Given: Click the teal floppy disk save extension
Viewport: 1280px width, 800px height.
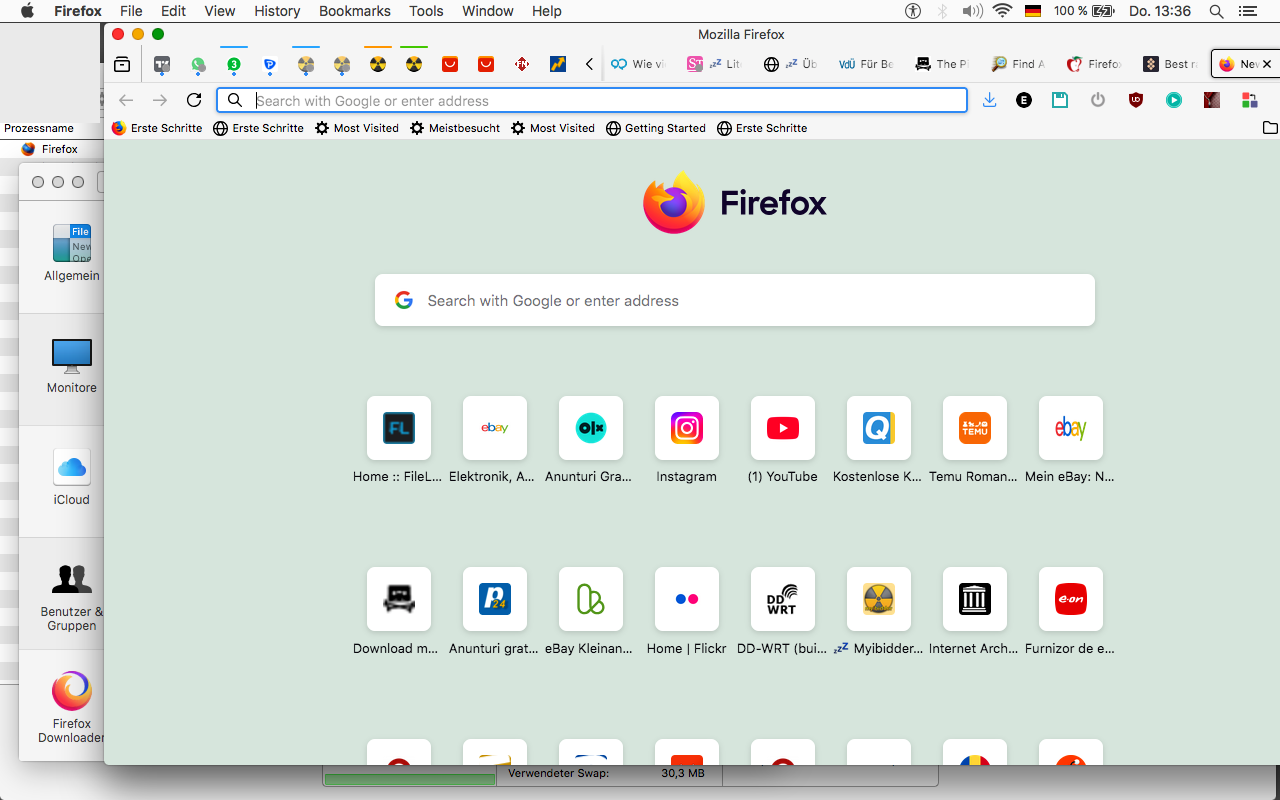Looking at the screenshot, I should point(1060,100).
